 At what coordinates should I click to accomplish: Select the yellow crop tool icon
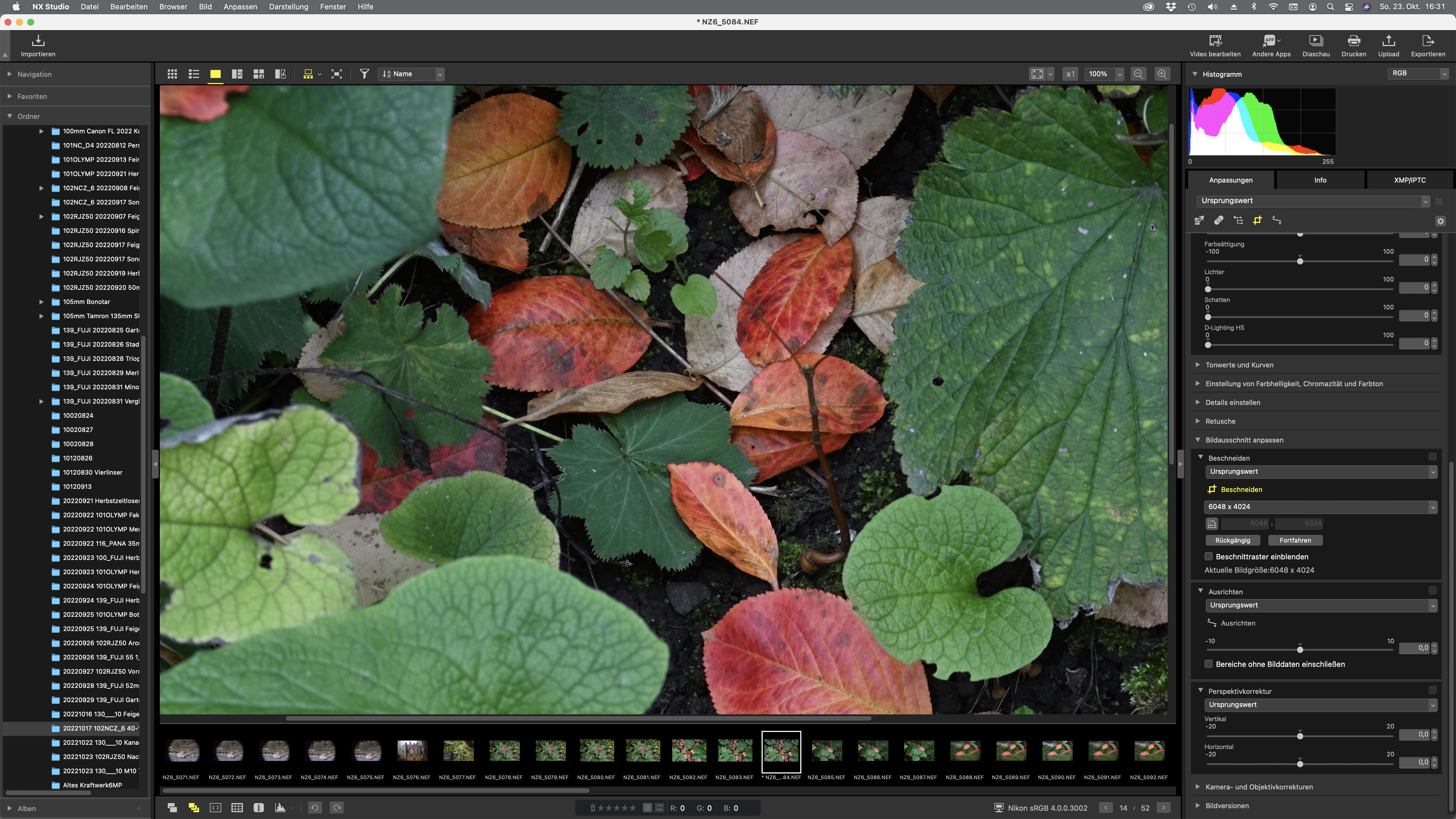tap(1257, 220)
